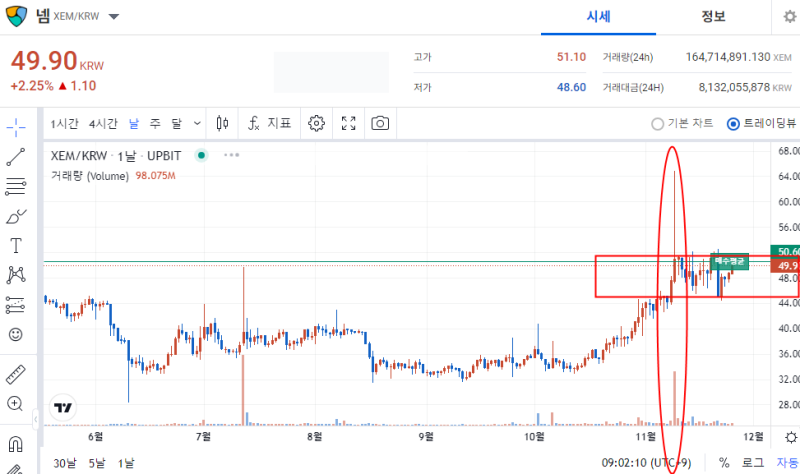Click the TradingView logo on chart
Screen dimensions: 800x474
[x=63, y=408]
